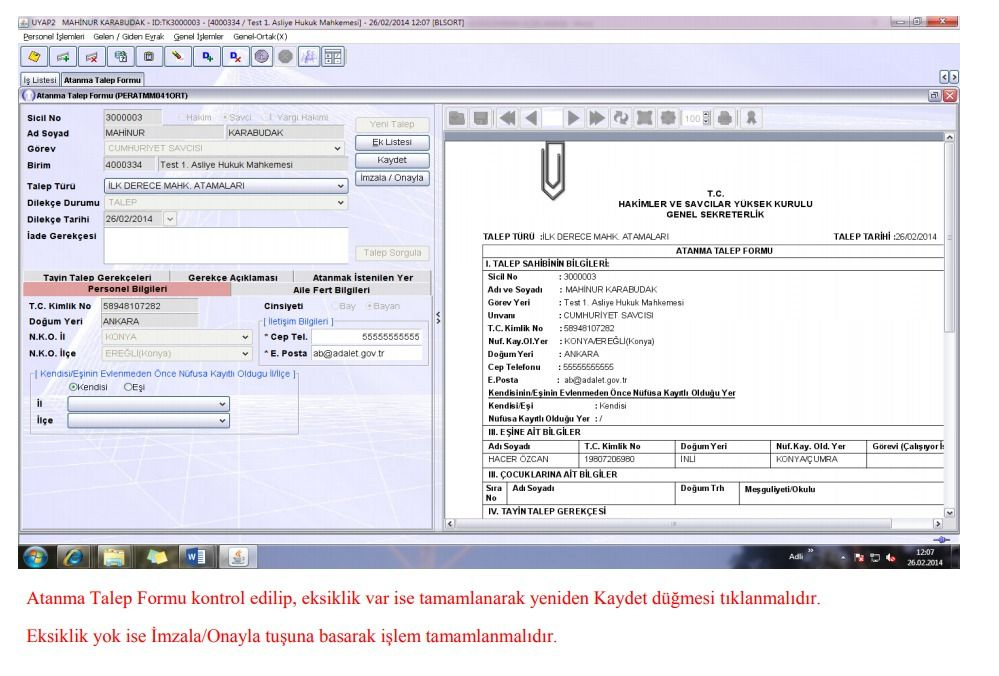
Task: Collapse the splitter arrow between panels
Action: tap(438, 317)
